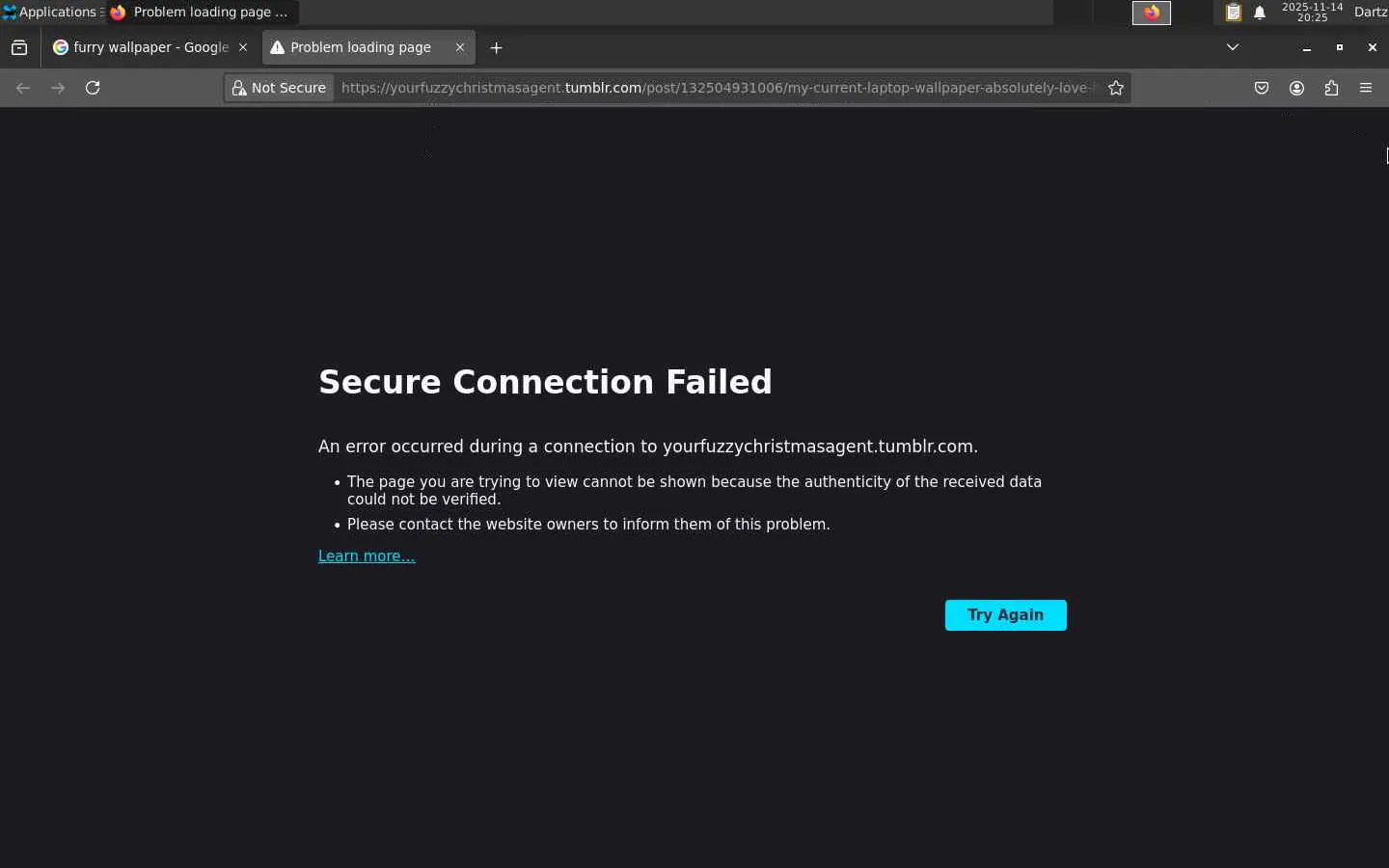Expand the list all tabs chevron

pos(1232,47)
